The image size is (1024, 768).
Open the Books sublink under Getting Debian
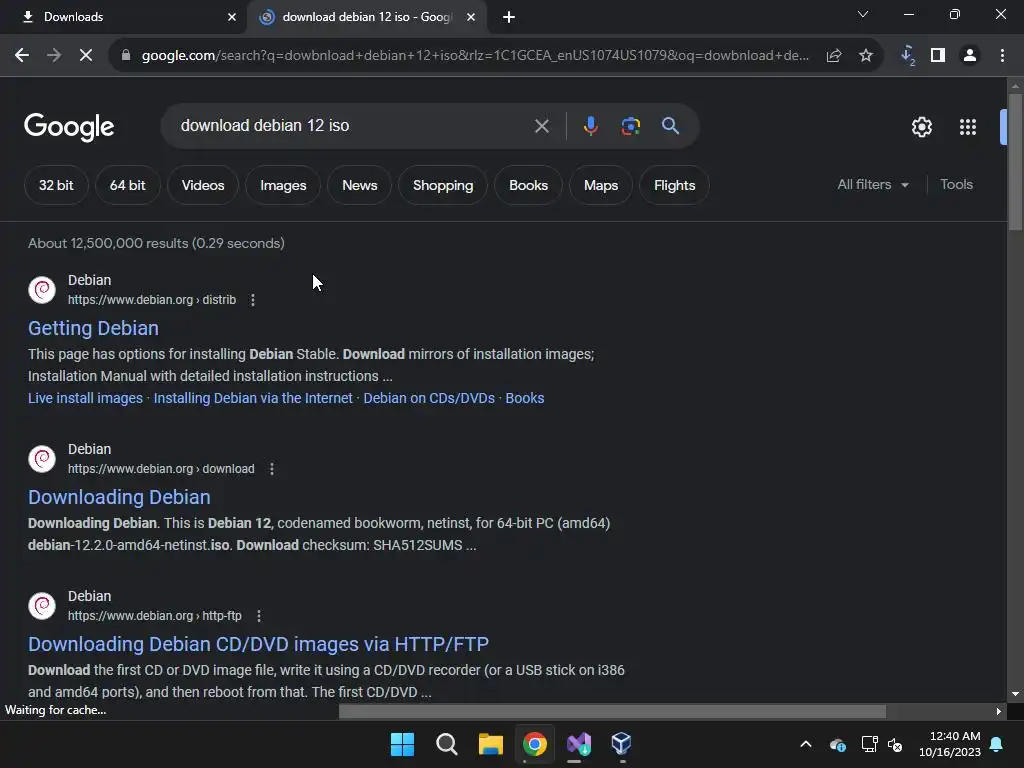(x=524, y=398)
